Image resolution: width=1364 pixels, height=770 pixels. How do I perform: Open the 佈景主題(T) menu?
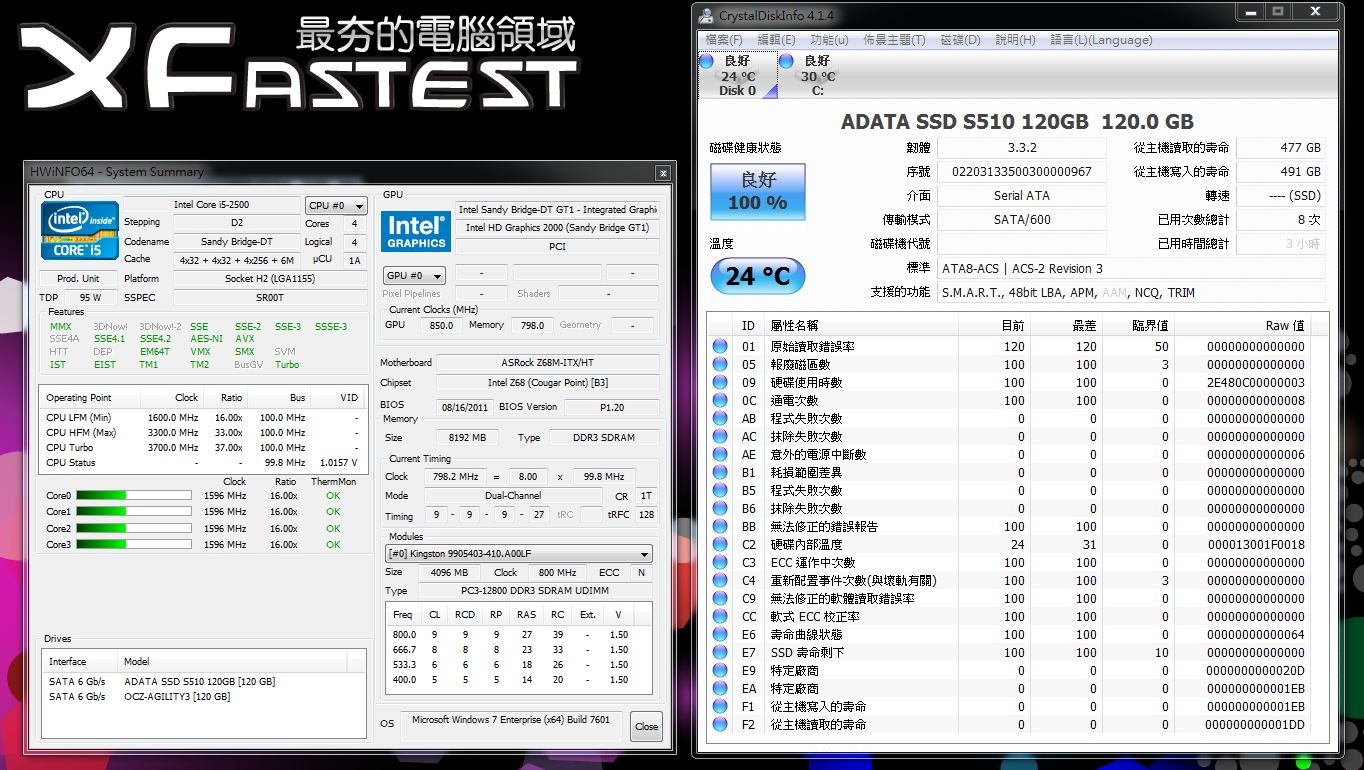[x=894, y=40]
